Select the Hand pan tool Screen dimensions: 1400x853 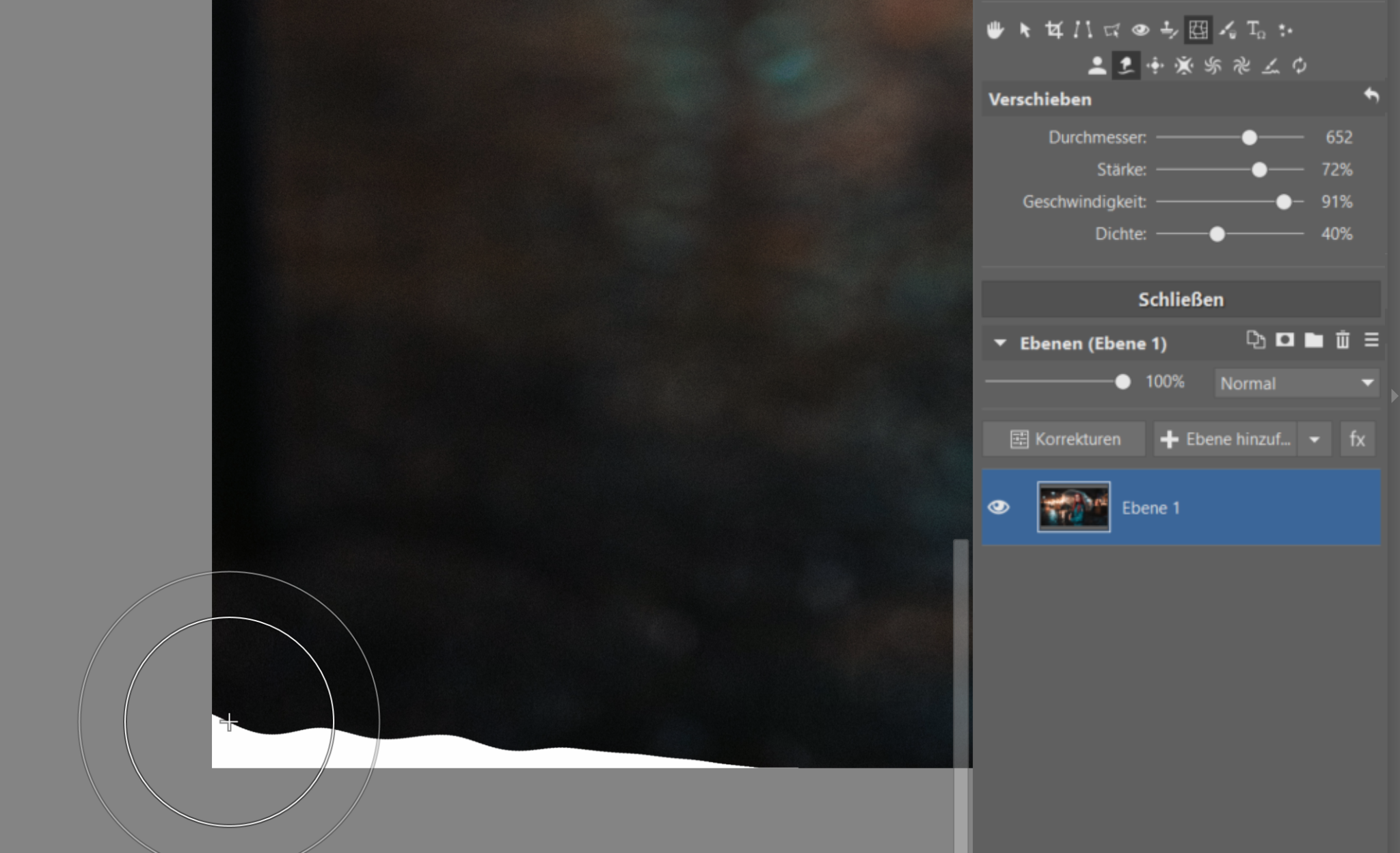tap(995, 30)
